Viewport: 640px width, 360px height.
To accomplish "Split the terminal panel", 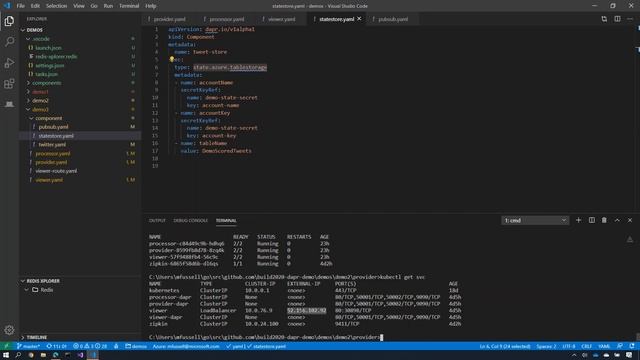I will tap(591, 220).
